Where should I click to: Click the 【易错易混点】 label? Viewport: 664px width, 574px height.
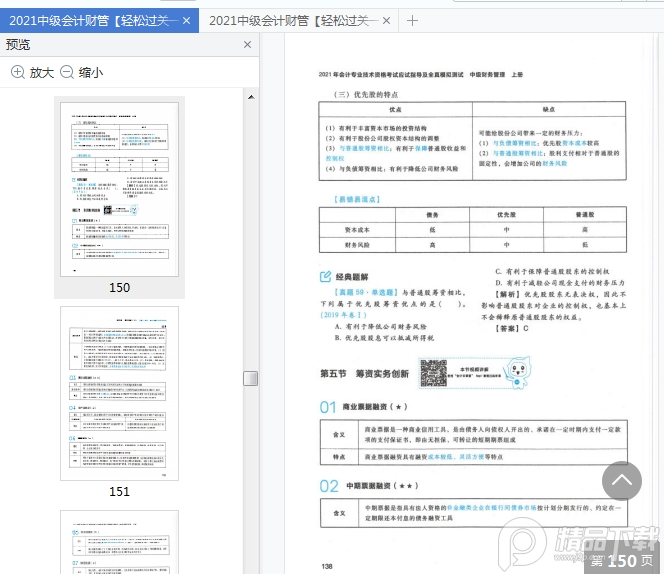(x=357, y=199)
